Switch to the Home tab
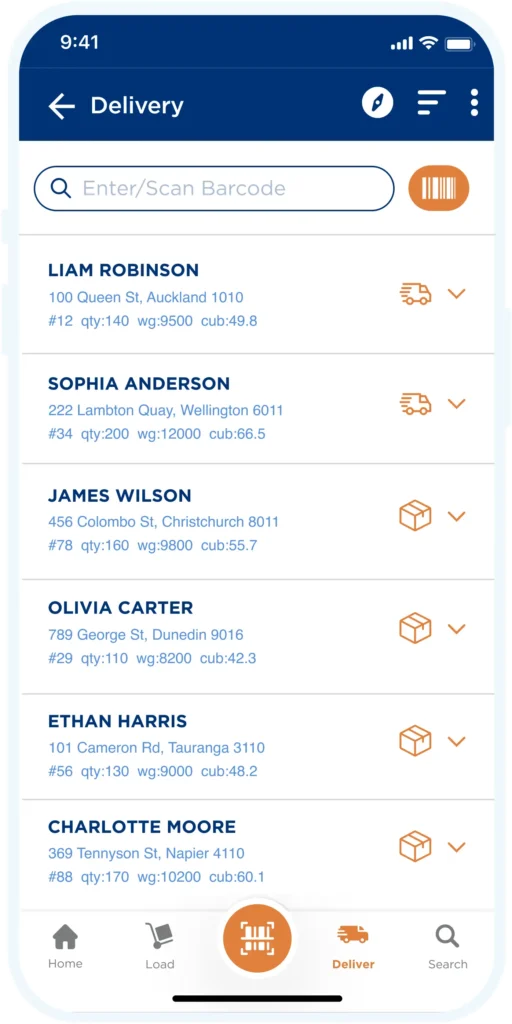Viewport: 512px width, 1024px height. [x=65, y=946]
